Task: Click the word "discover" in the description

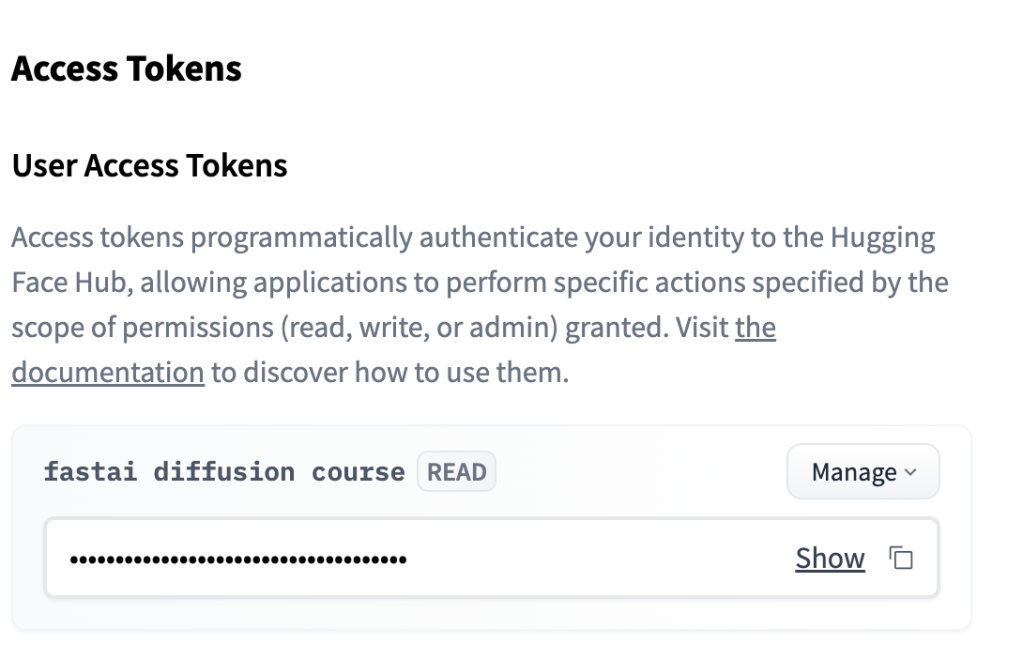Action: pyautogui.click(x=298, y=373)
